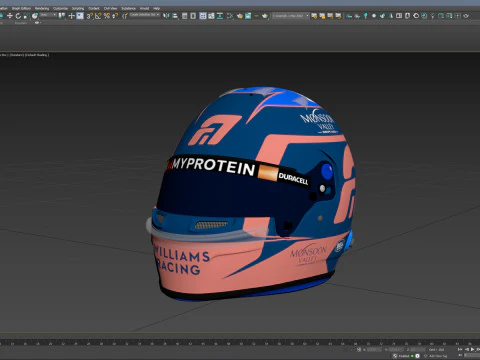The height and width of the screenshot is (360, 480).
Task: Toggle the Key Mode button
Action: click(x=461, y=356)
